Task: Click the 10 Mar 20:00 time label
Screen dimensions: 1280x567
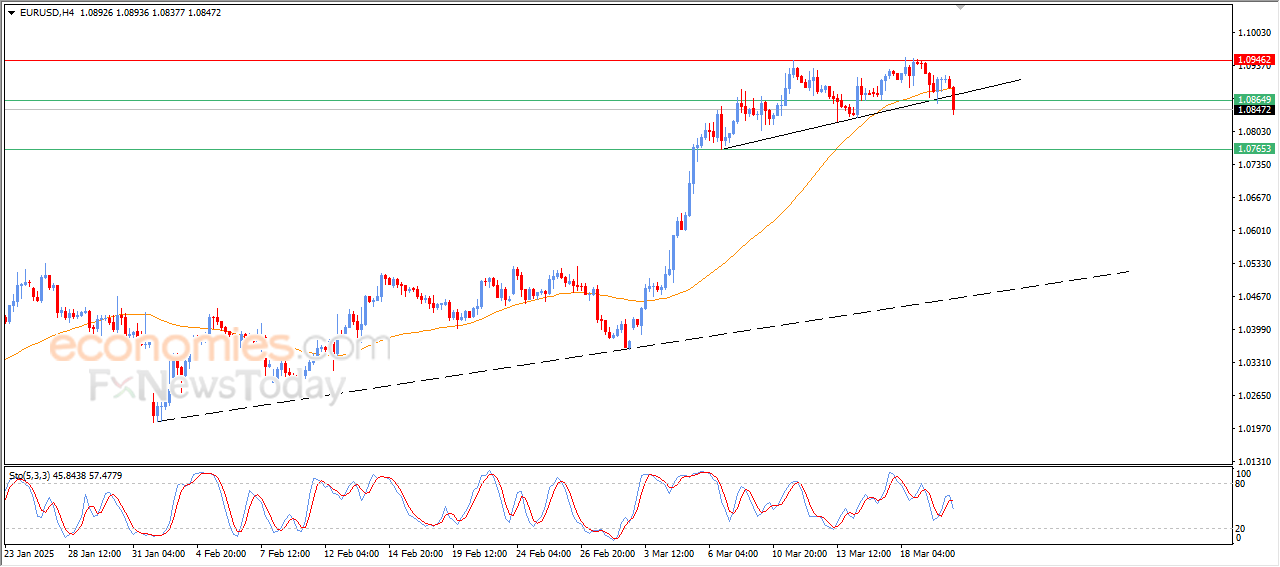Action: [x=798, y=552]
